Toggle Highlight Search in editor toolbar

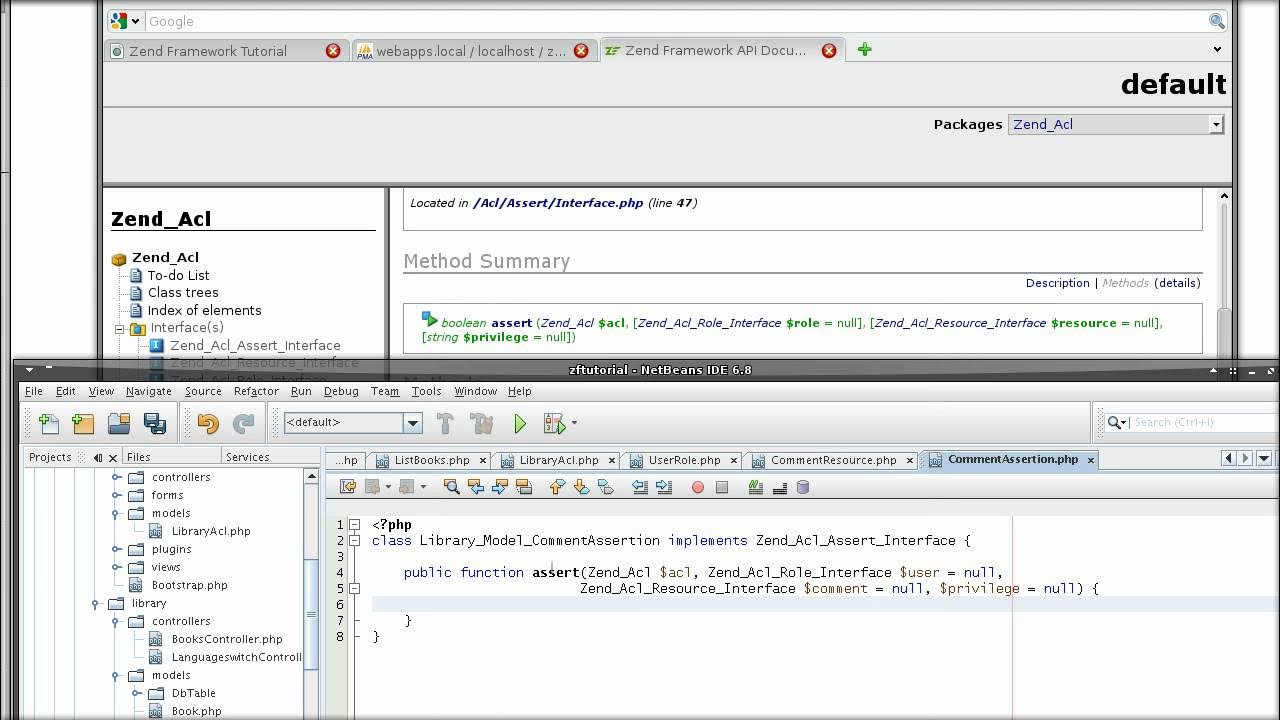[523, 487]
